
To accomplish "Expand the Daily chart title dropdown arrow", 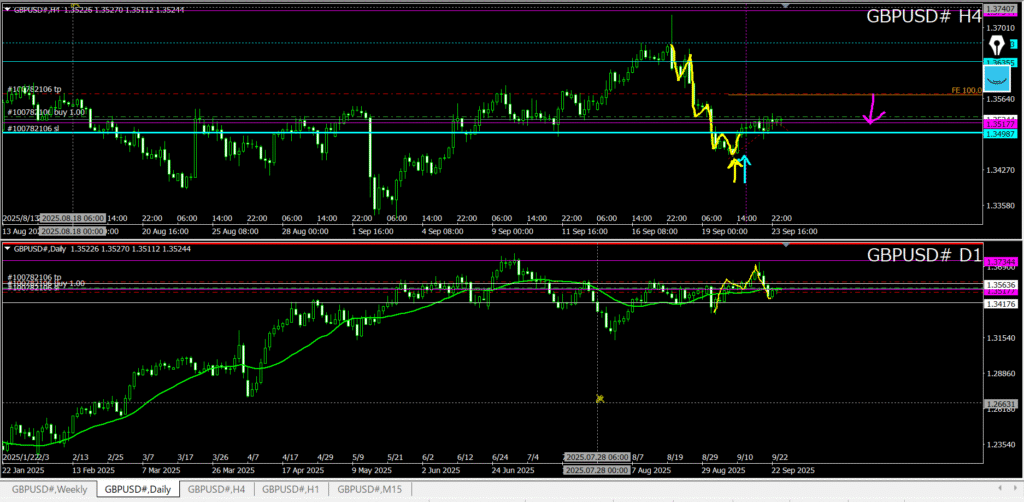I will [6, 248].
